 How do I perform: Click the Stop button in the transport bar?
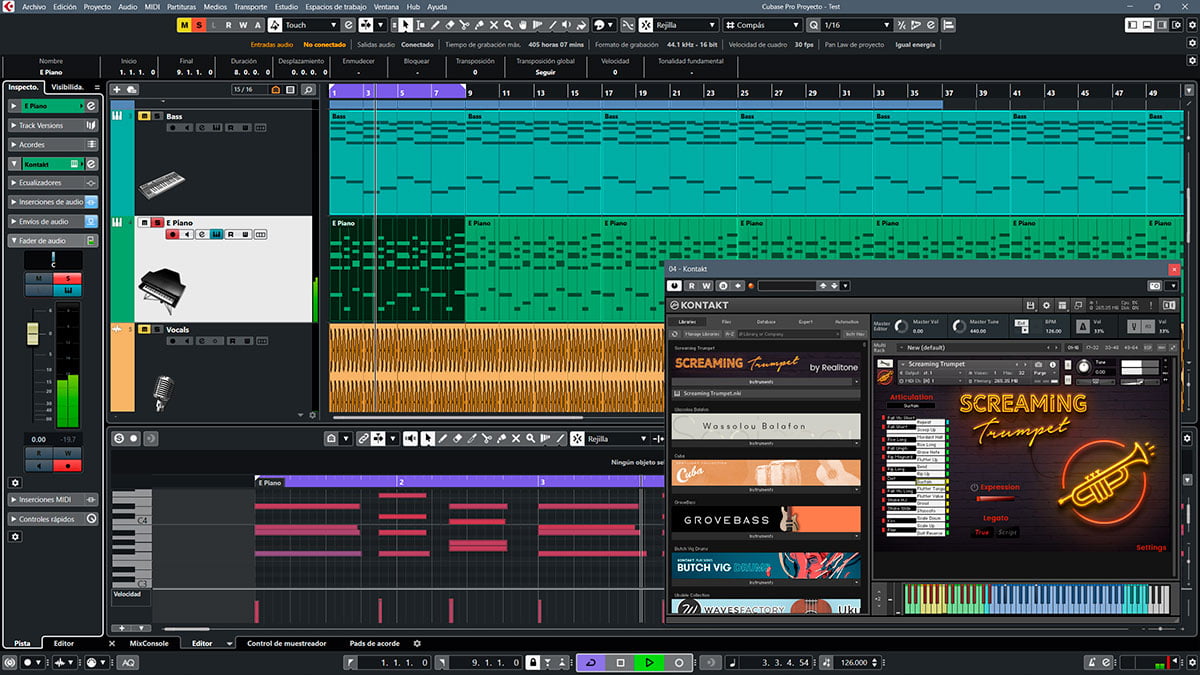(620, 662)
